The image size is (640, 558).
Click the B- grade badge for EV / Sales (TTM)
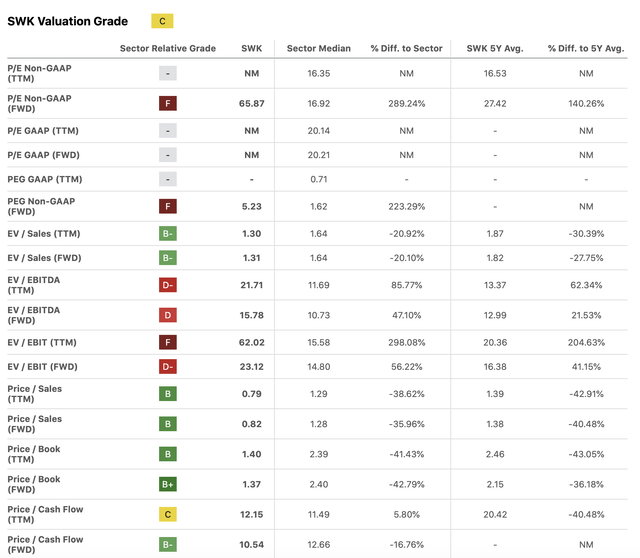tap(168, 233)
